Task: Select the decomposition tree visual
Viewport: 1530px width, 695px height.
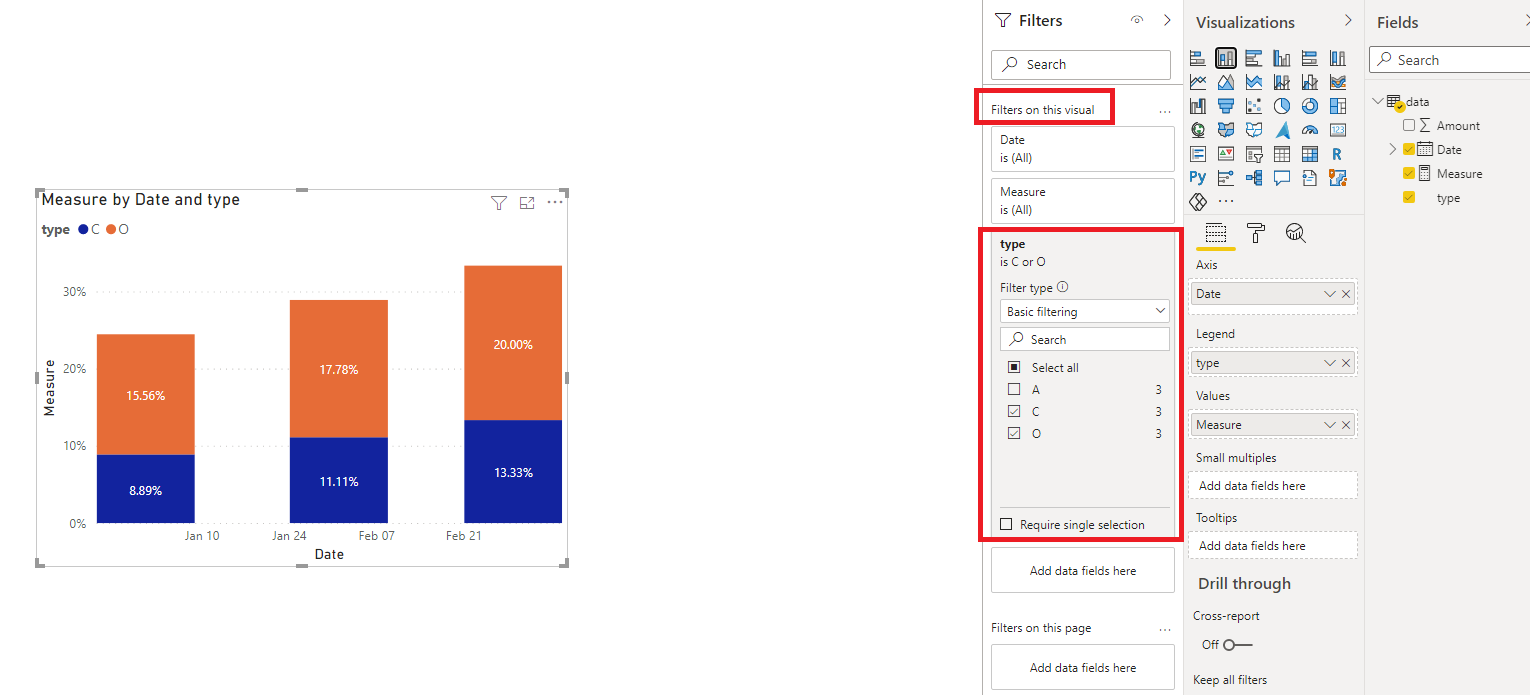Action: (x=1254, y=177)
